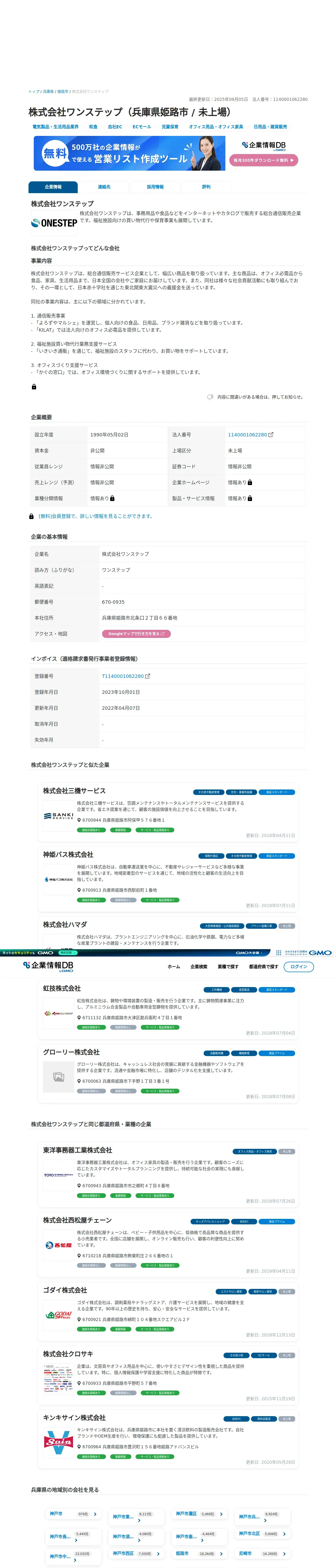The image size is (336, 1568).
Task: Click the 姫路市 breadcrumb link
Action: click(63, 91)
